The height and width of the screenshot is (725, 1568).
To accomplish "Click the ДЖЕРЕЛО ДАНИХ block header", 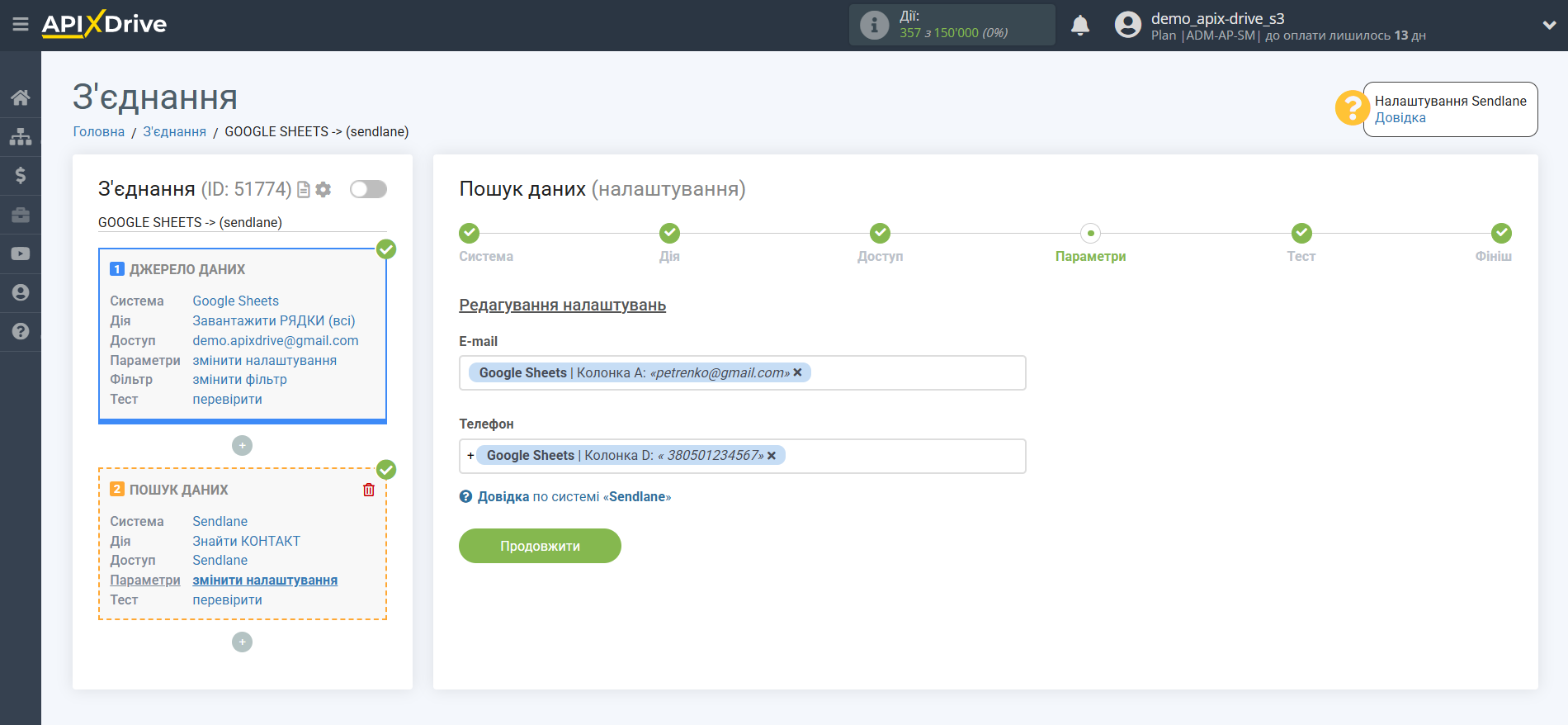I will point(187,270).
